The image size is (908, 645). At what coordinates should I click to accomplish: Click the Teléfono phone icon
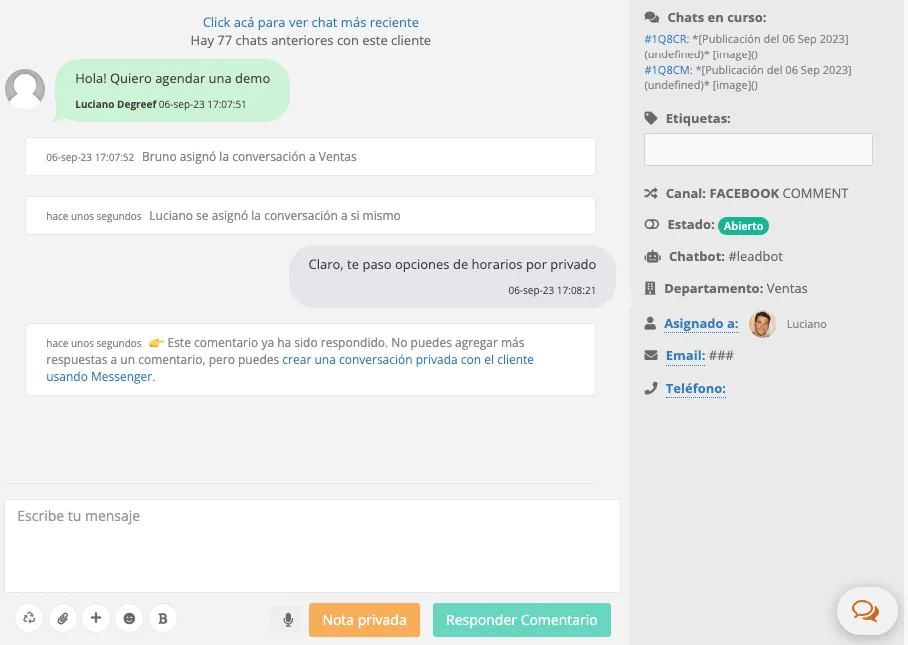tap(651, 388)
